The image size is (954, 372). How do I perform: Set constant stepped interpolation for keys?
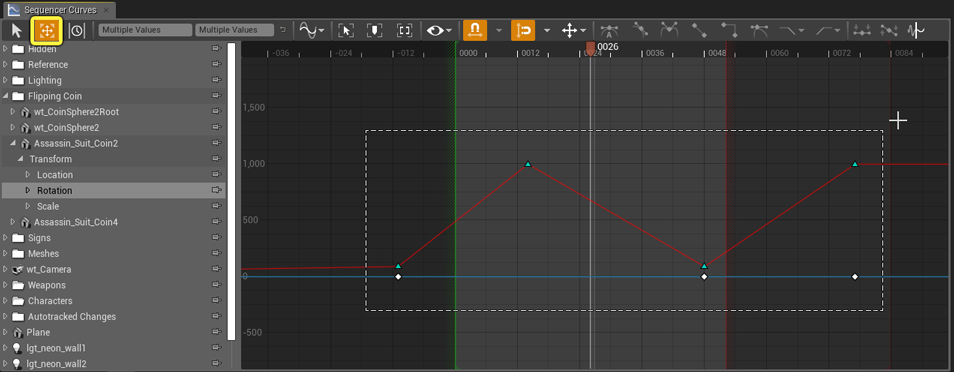click(729, 30)
